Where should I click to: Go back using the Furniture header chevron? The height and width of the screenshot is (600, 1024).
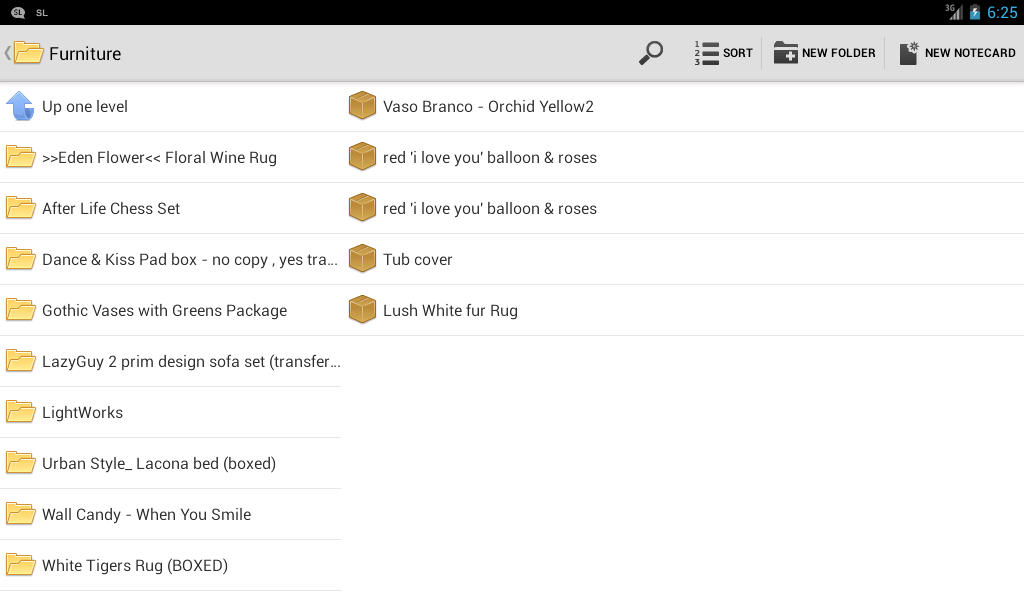tap(8, 53)
